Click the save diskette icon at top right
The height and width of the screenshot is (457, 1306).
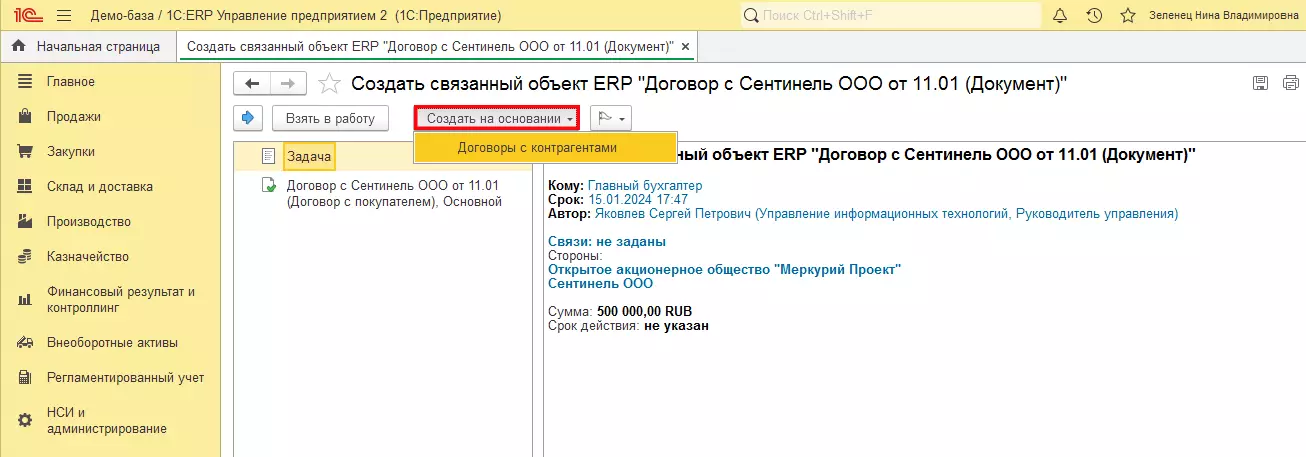coord(1261,83)
